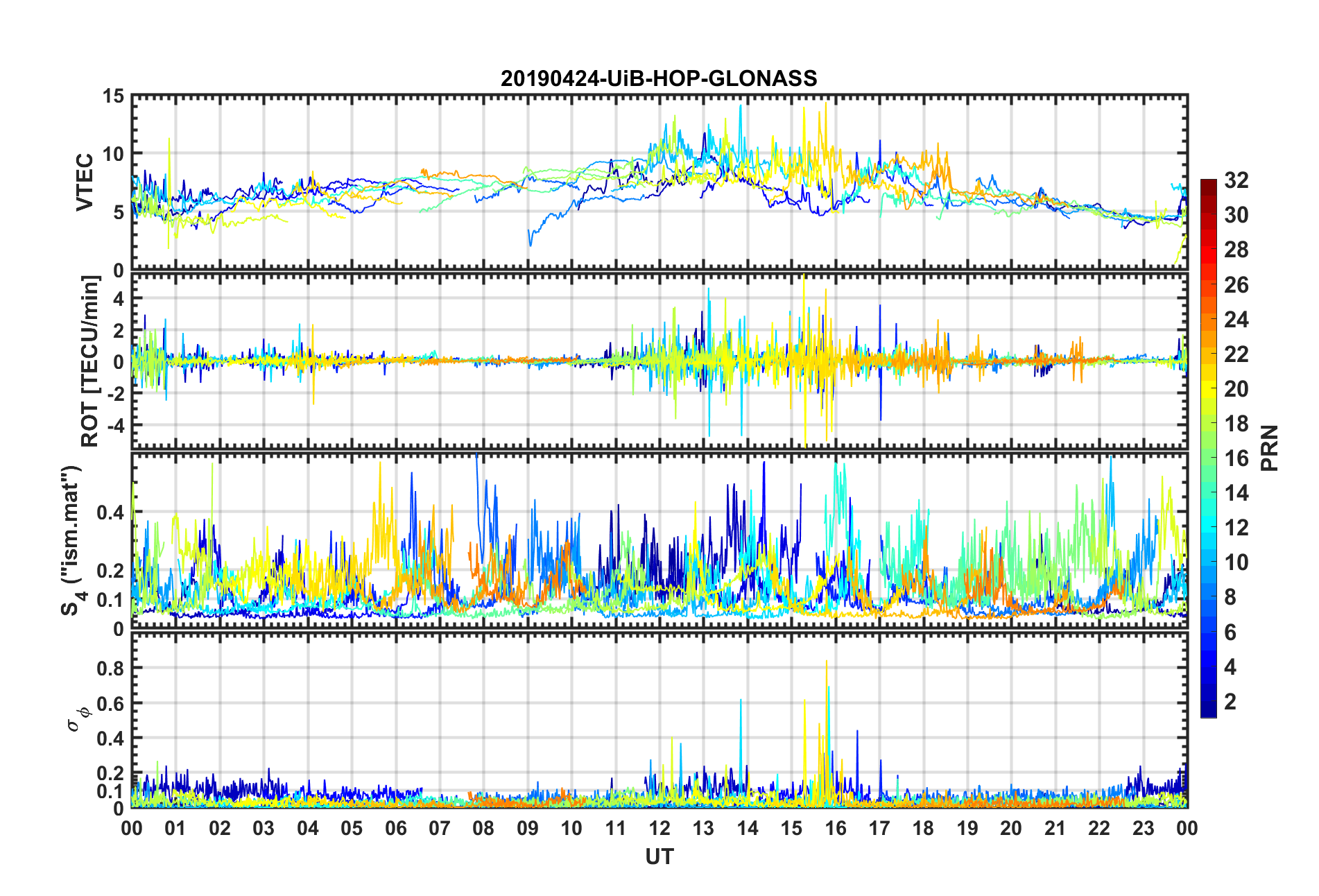Click the S4 scintillation subplot area
The width and height of the screenshot is (1319, 896).
pos(659,540)
